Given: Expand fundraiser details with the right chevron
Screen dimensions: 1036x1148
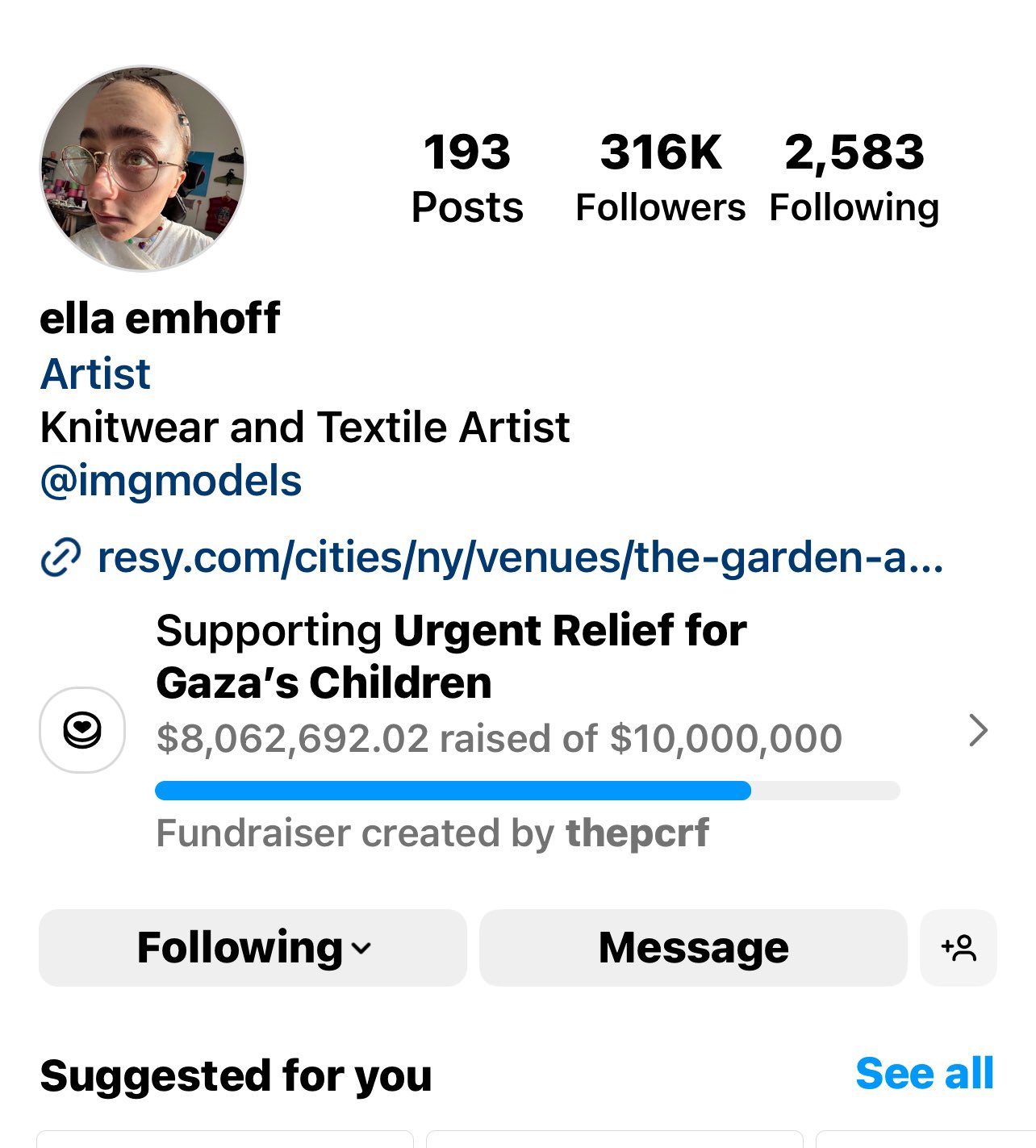Looking at the screenshot, I should click(x=978, y=730).
